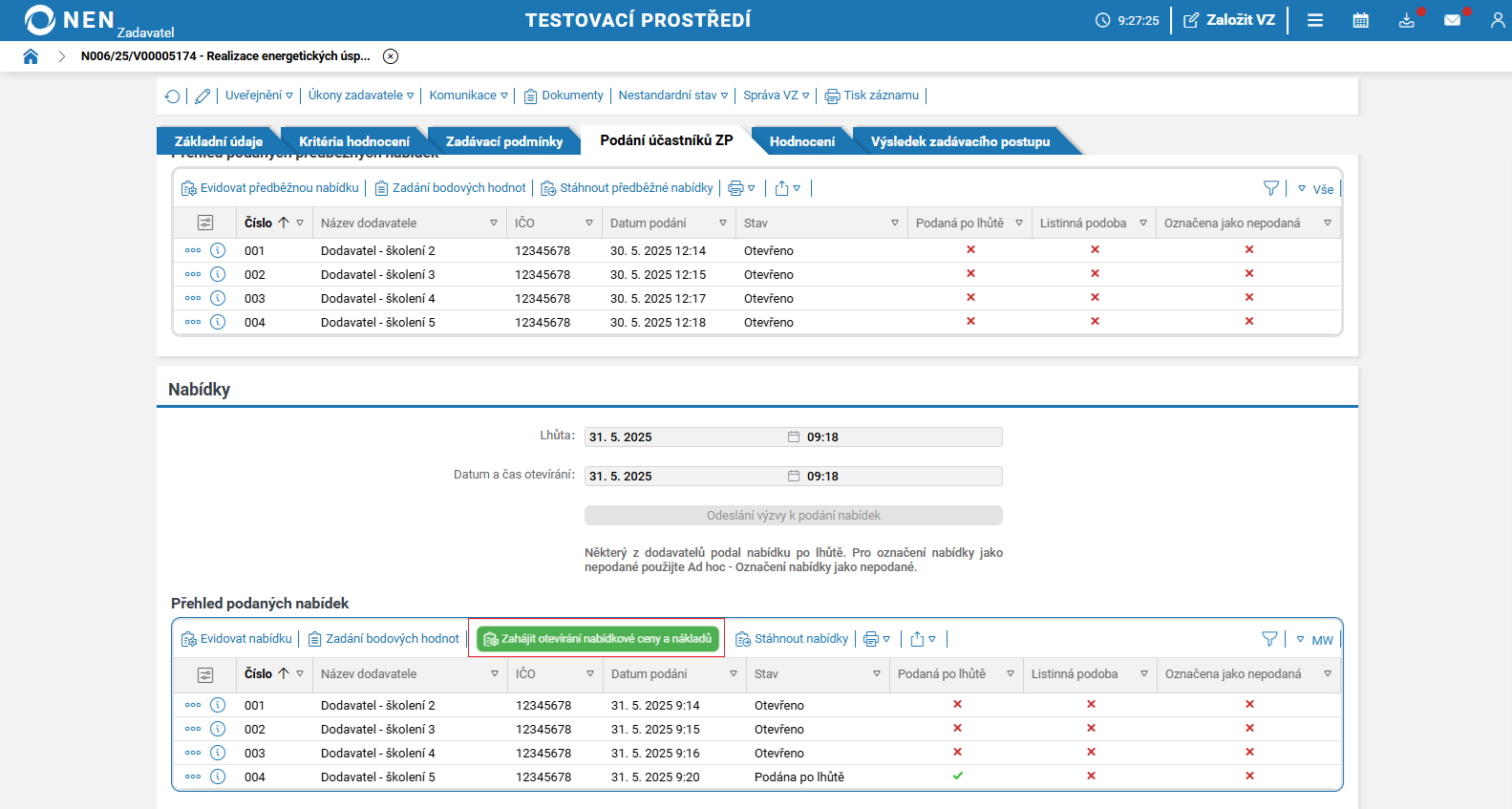Click the user profile icon
The width and height of the screenshot is (1512, 809).
coord(1497,20)
